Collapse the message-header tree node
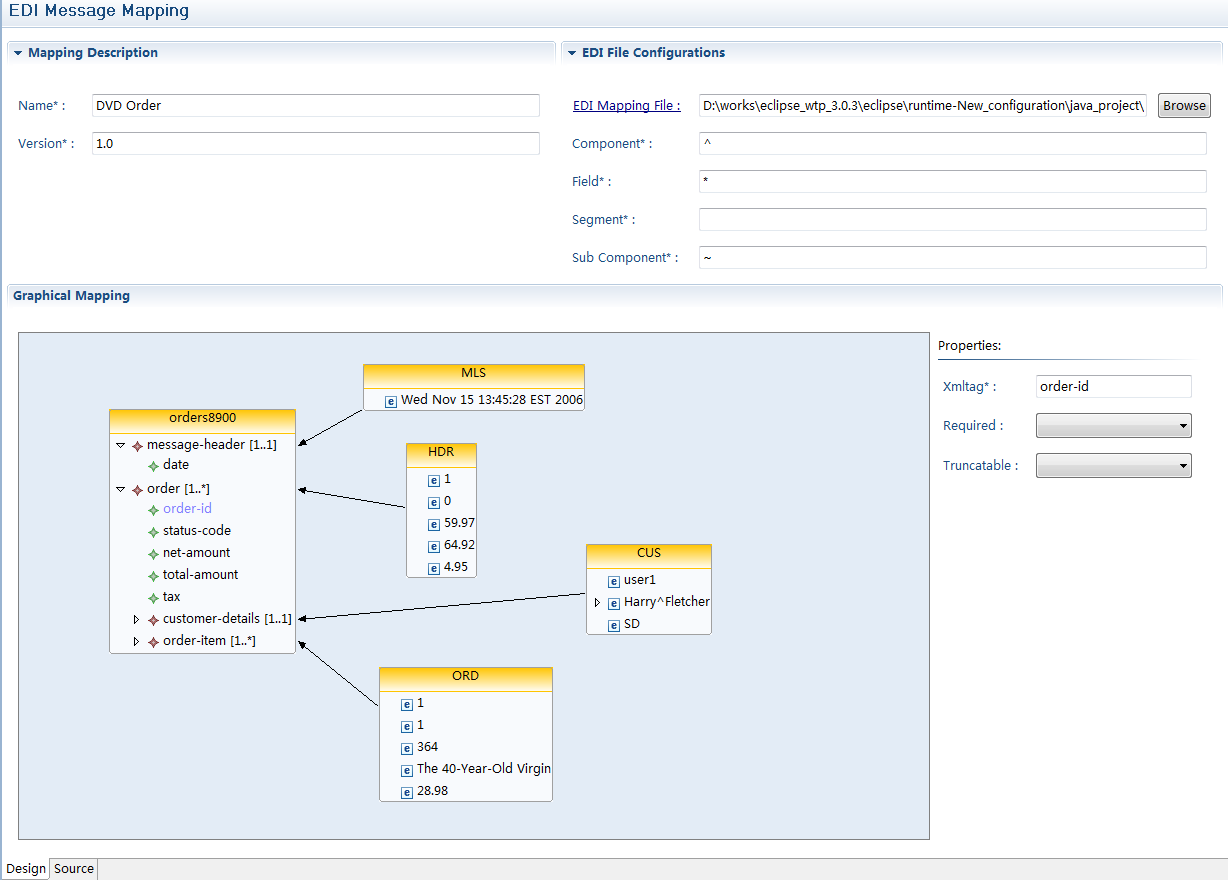This screenshot has width=1228, height=880. click(x=121, y=445)
